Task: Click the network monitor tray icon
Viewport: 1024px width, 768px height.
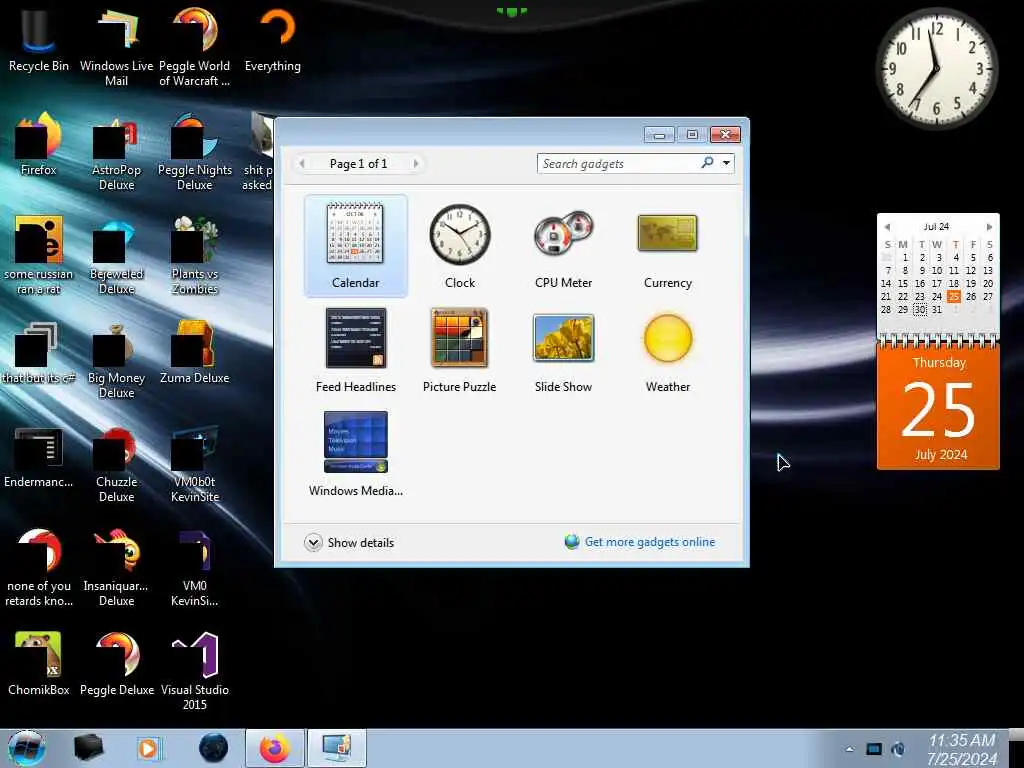Action: click(874, 749)
